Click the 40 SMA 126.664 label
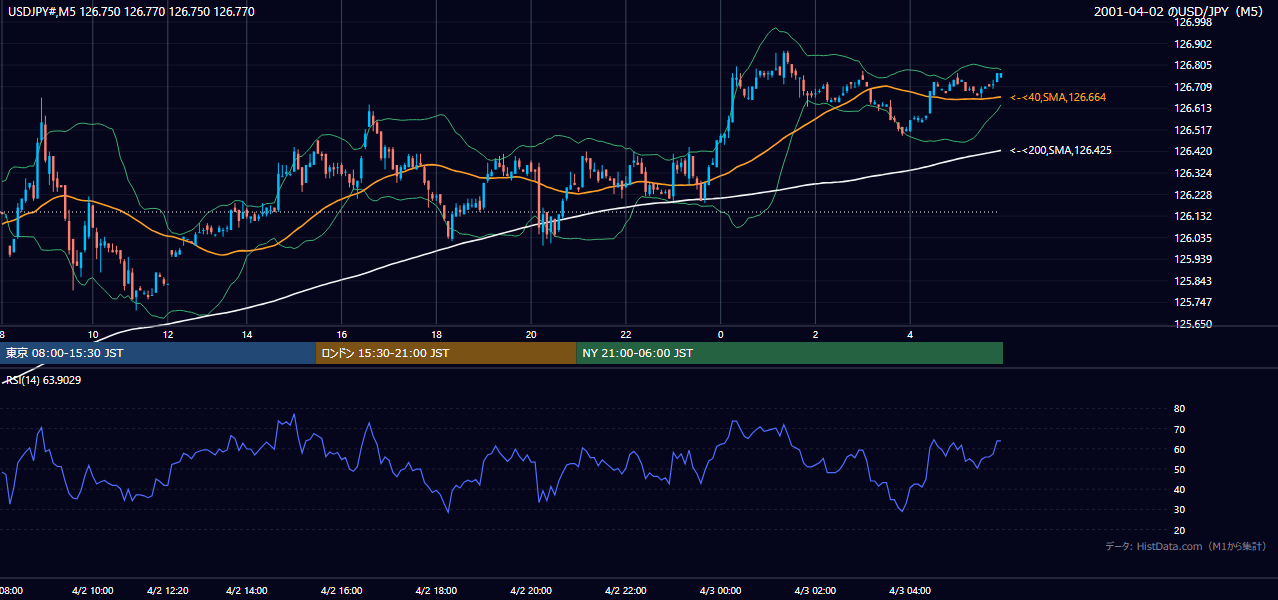The image size is (1278, 600). (x=1057, y=97)
